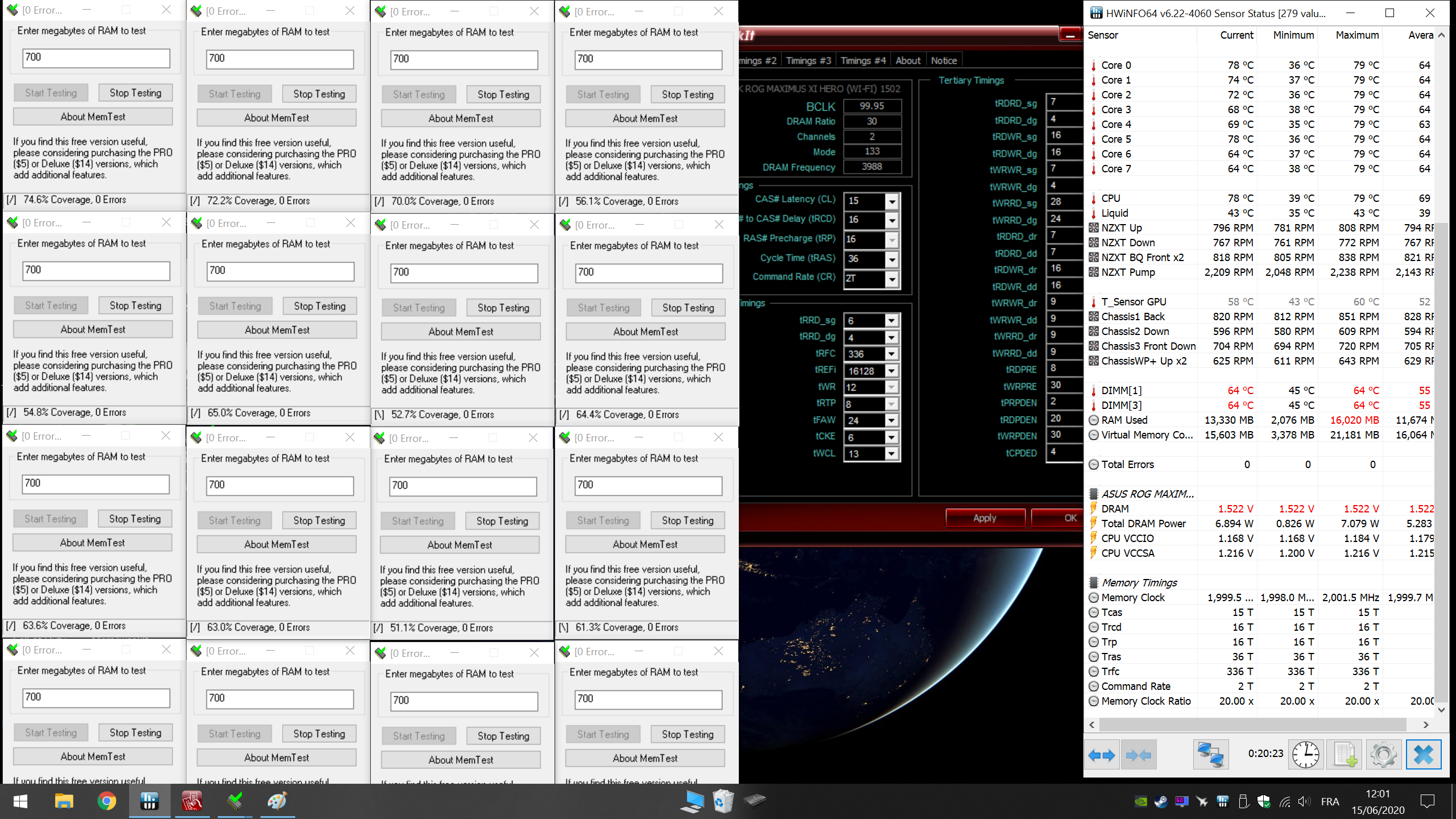1456x819 pixels.
Task: Reset HWiNFO min/max with the clock icon
Action: pyautogui.click(x=1306, y=755)
